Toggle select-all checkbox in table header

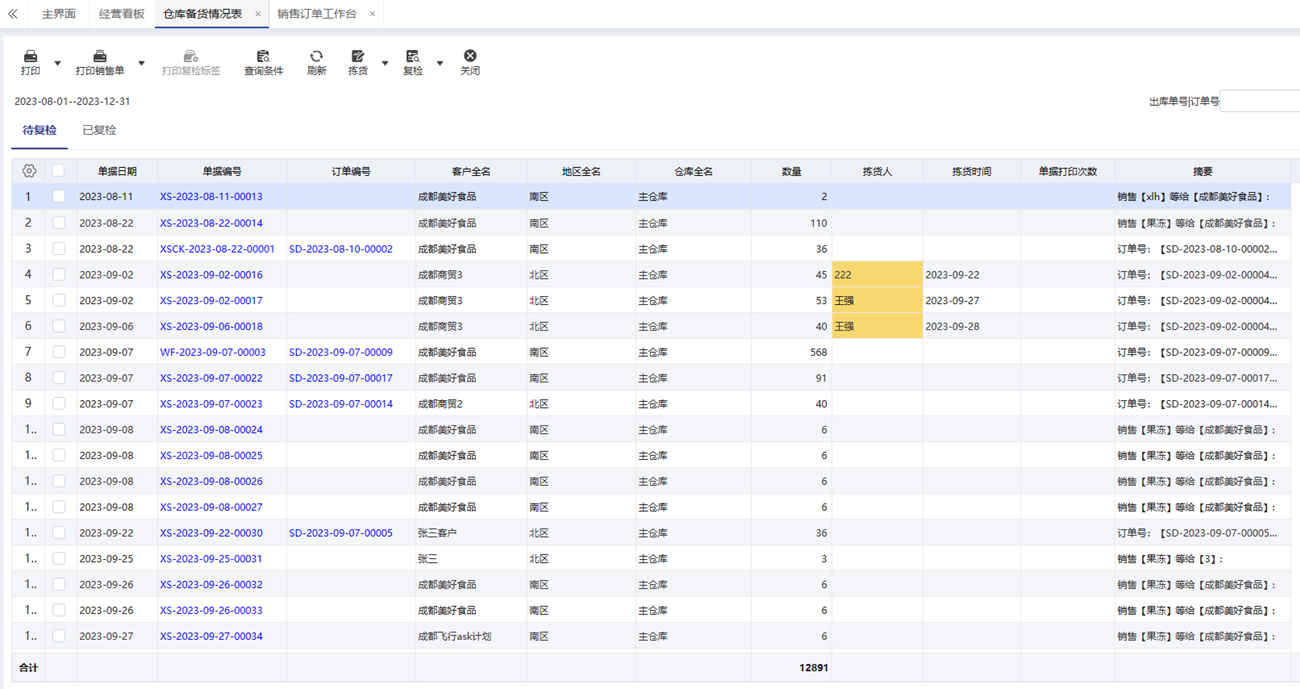59,171
